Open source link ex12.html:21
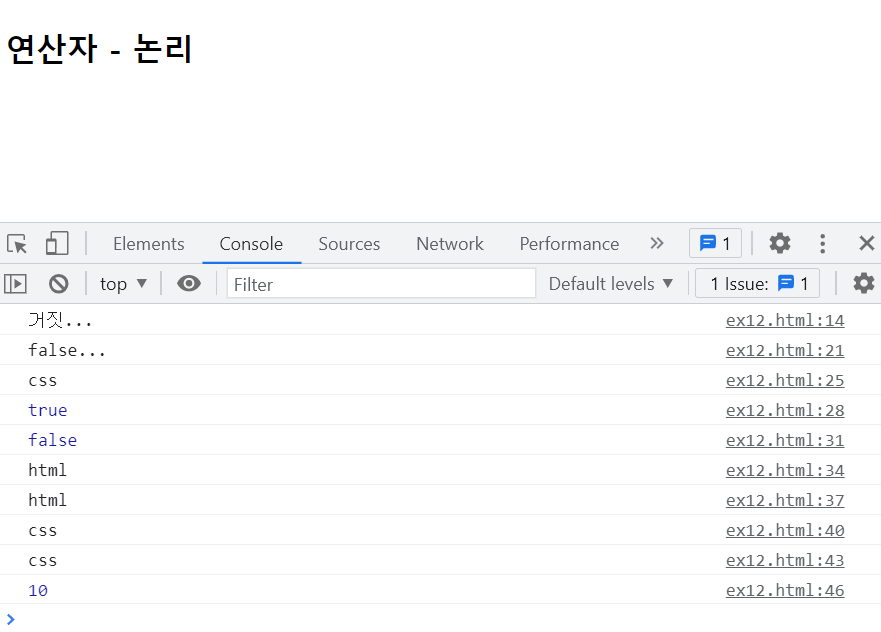The width and height of the screenshot is (881, 632). pos(785,351)
